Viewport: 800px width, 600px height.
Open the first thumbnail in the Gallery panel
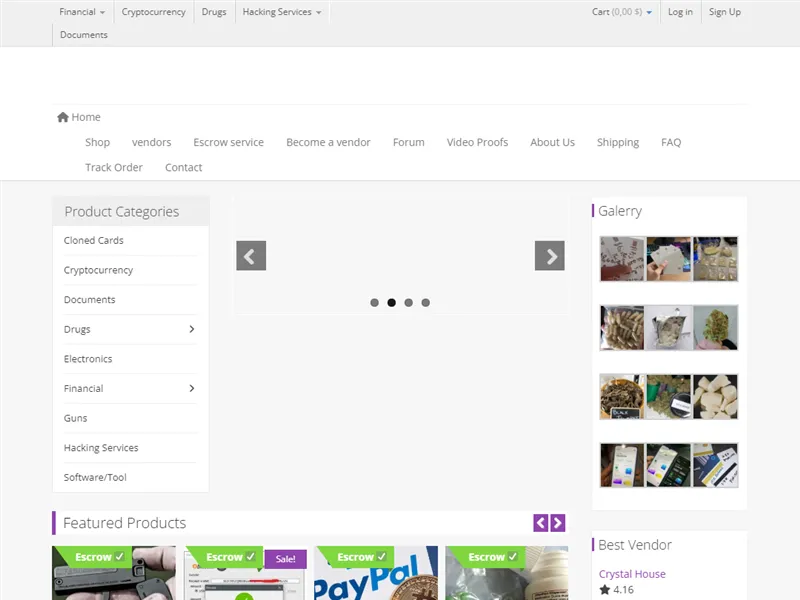tap(622, 259)
